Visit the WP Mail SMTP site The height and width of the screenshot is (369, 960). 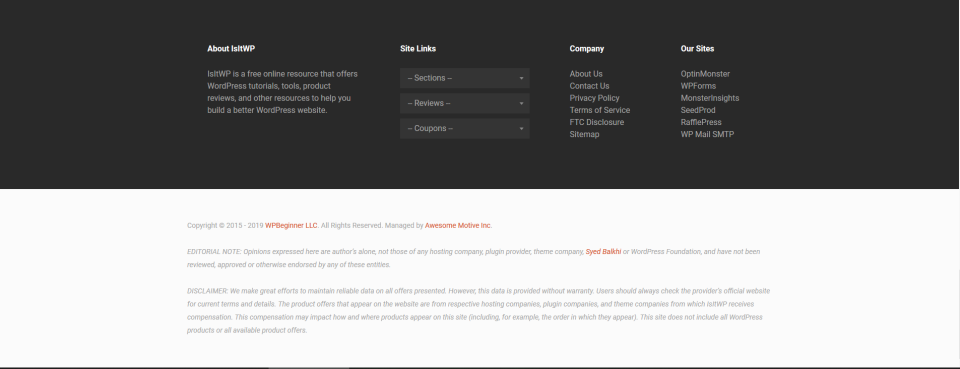[x=707, y=135]
